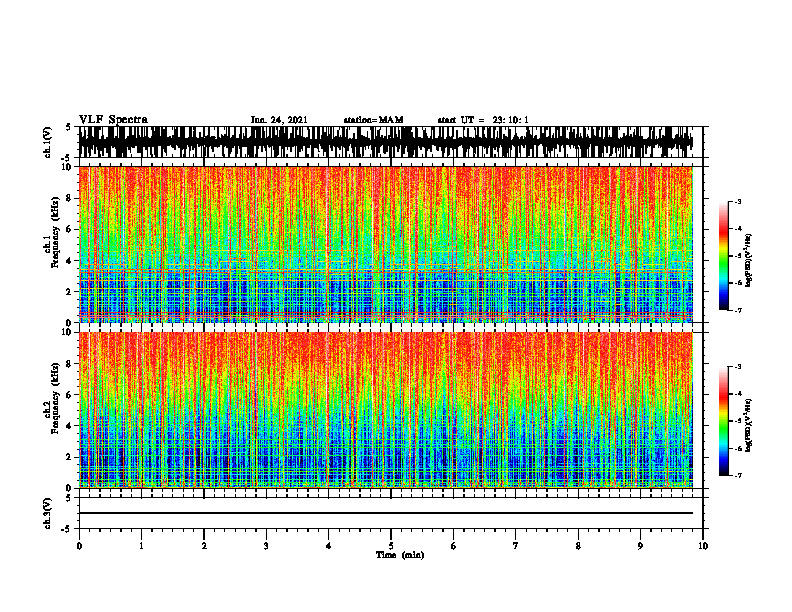Image resolution: width=792 pixels, height=612 pixels.
Task: Click the "VLF Spectra" title text
Action: point(113,120)
